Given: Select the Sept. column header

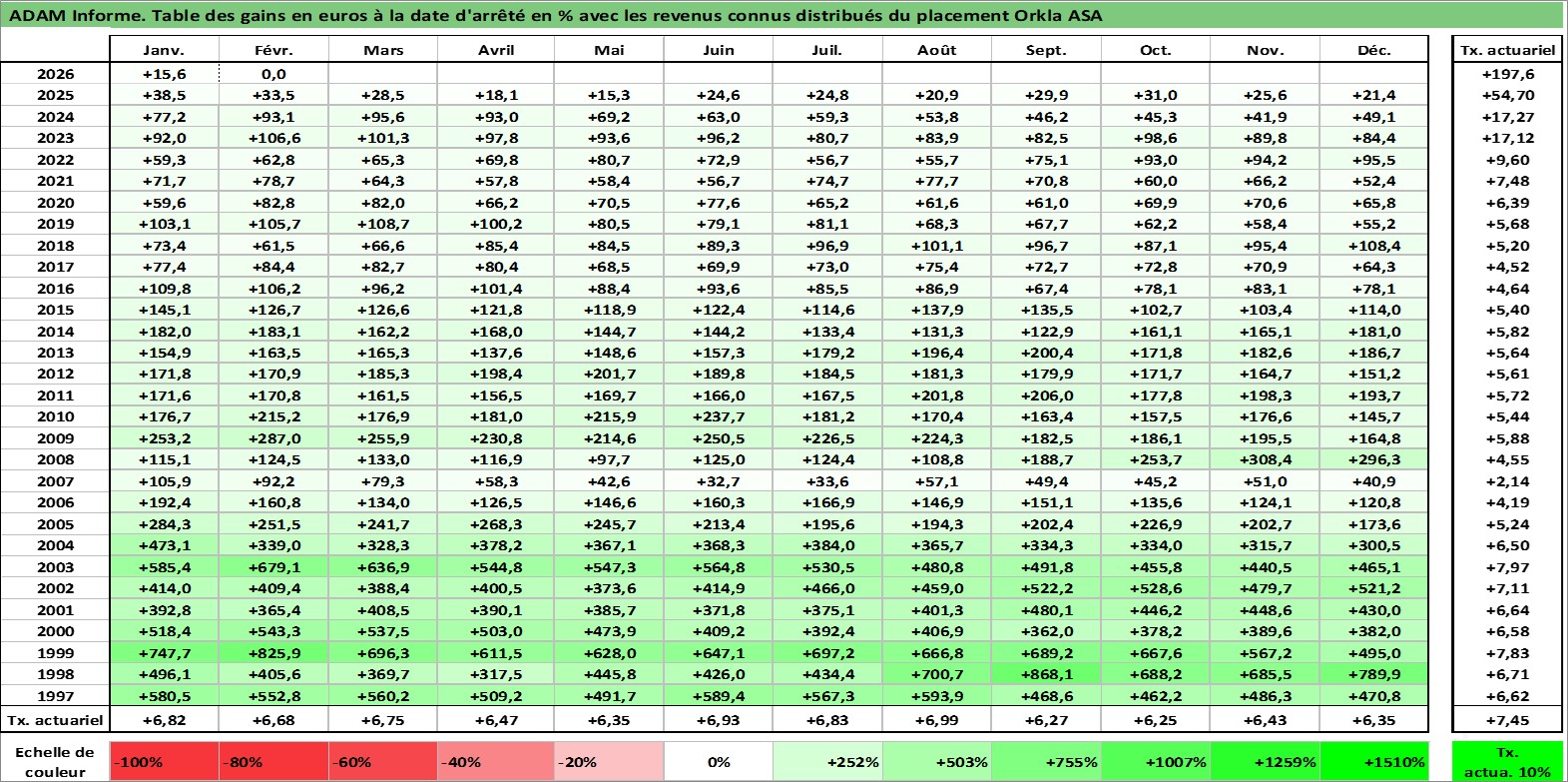Looking at the screenshot, I should pos(1046,50).
